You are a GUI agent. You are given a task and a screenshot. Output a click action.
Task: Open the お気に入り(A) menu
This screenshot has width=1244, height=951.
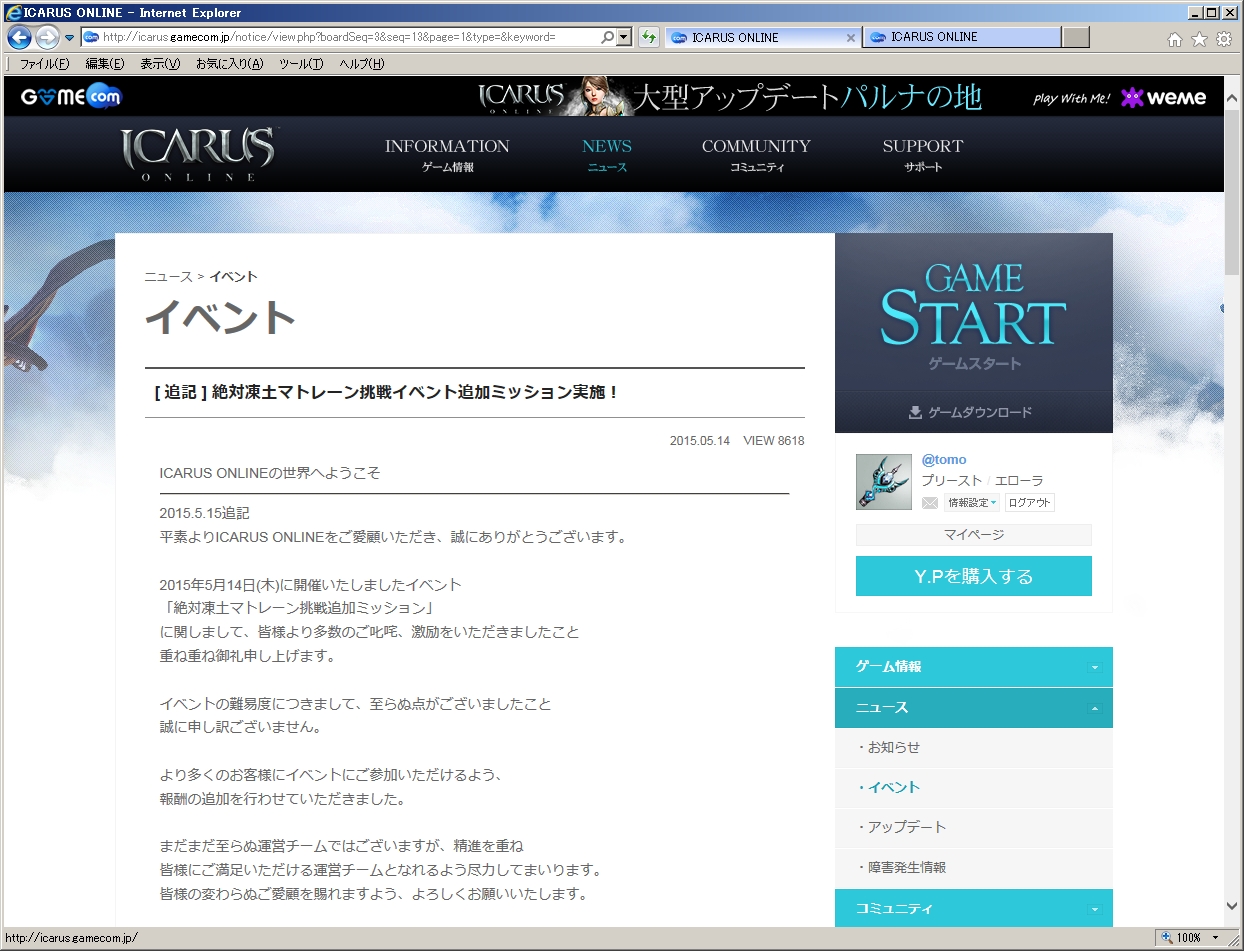coord(230,64)
